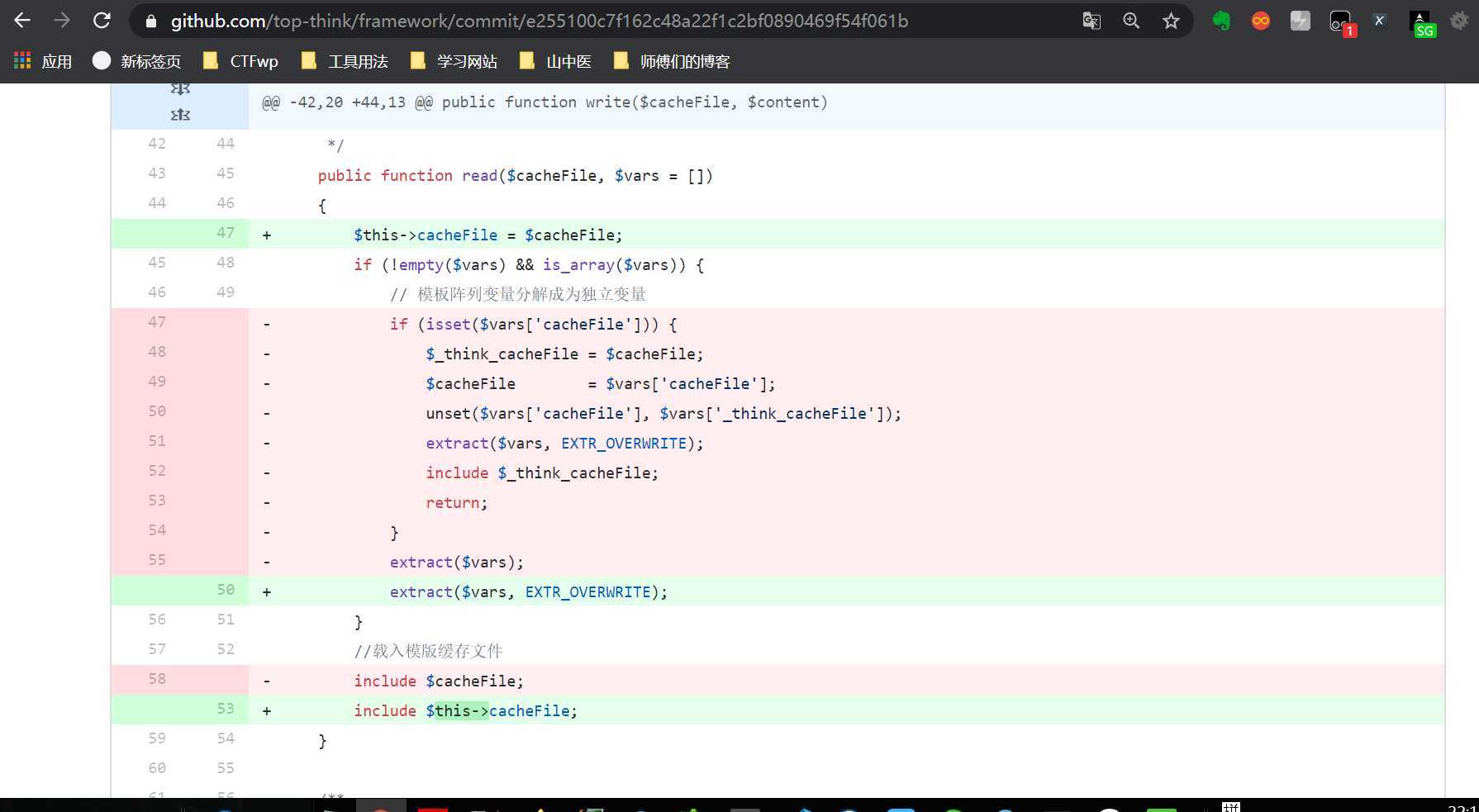Open the orange infinity extension

(1261, 21)
